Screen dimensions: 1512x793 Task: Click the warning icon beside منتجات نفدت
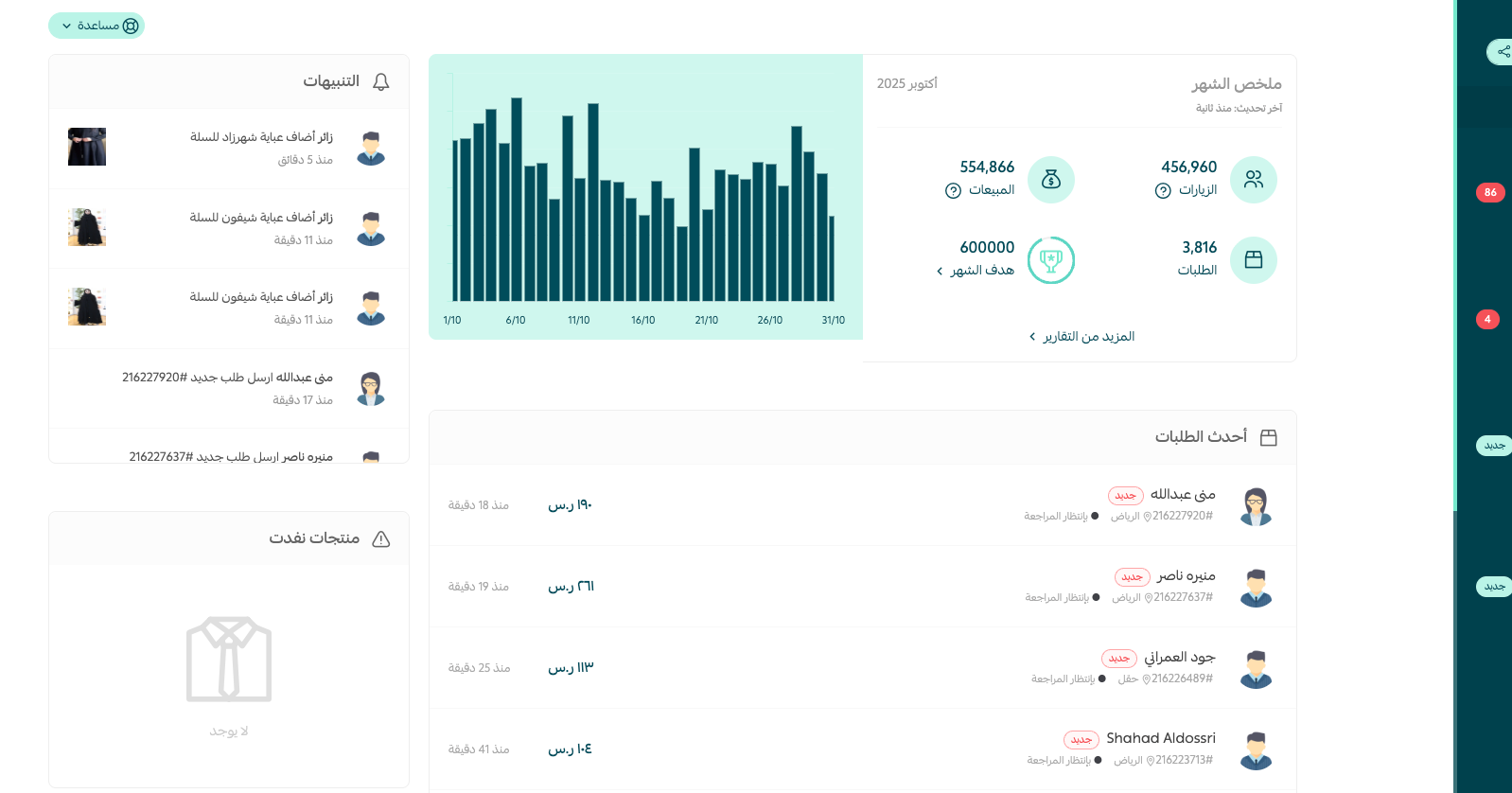point(380,539)
